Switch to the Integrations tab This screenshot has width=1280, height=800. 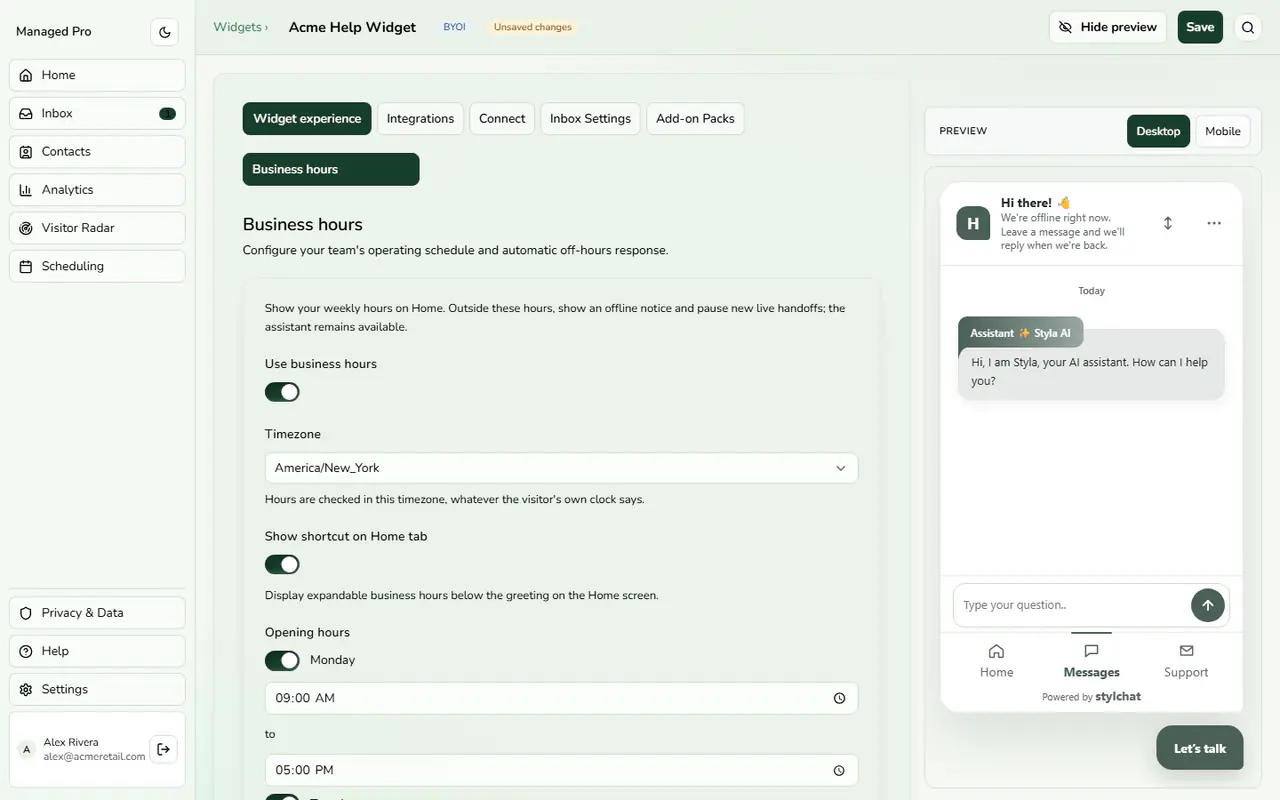(420, 118)
